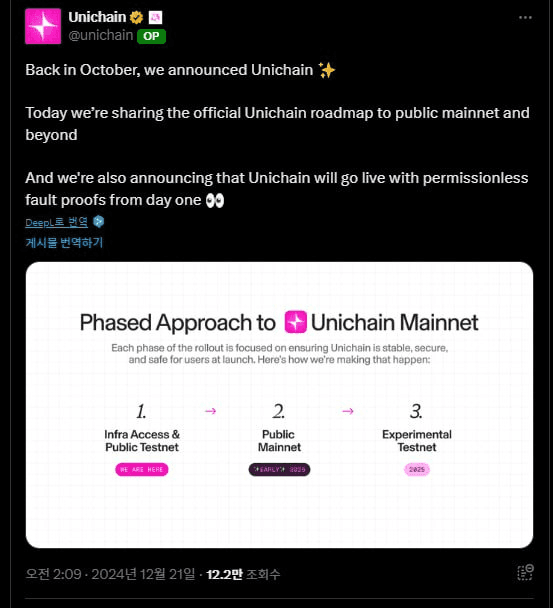Click the gold verified badge next to Unichain
Viewport: 553px width, 608px height.
(136, 17)
